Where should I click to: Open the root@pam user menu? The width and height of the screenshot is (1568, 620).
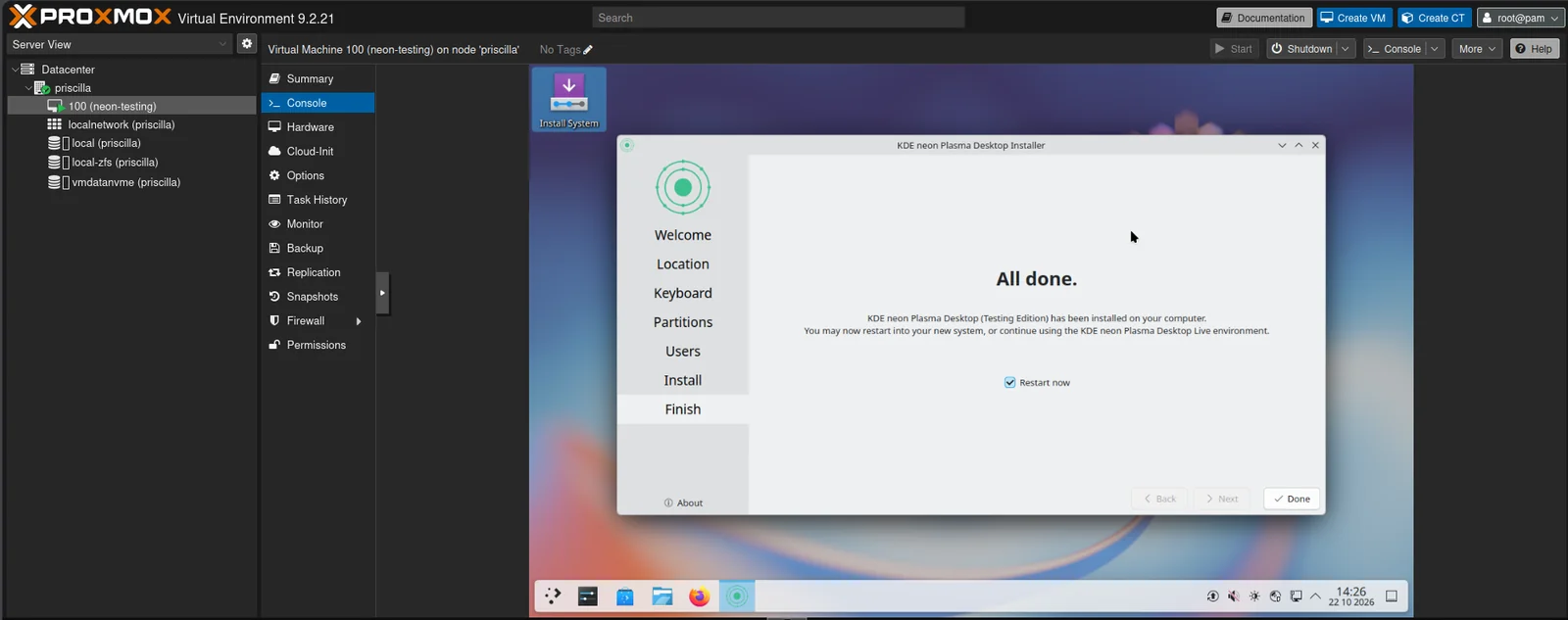(1520, 18)
